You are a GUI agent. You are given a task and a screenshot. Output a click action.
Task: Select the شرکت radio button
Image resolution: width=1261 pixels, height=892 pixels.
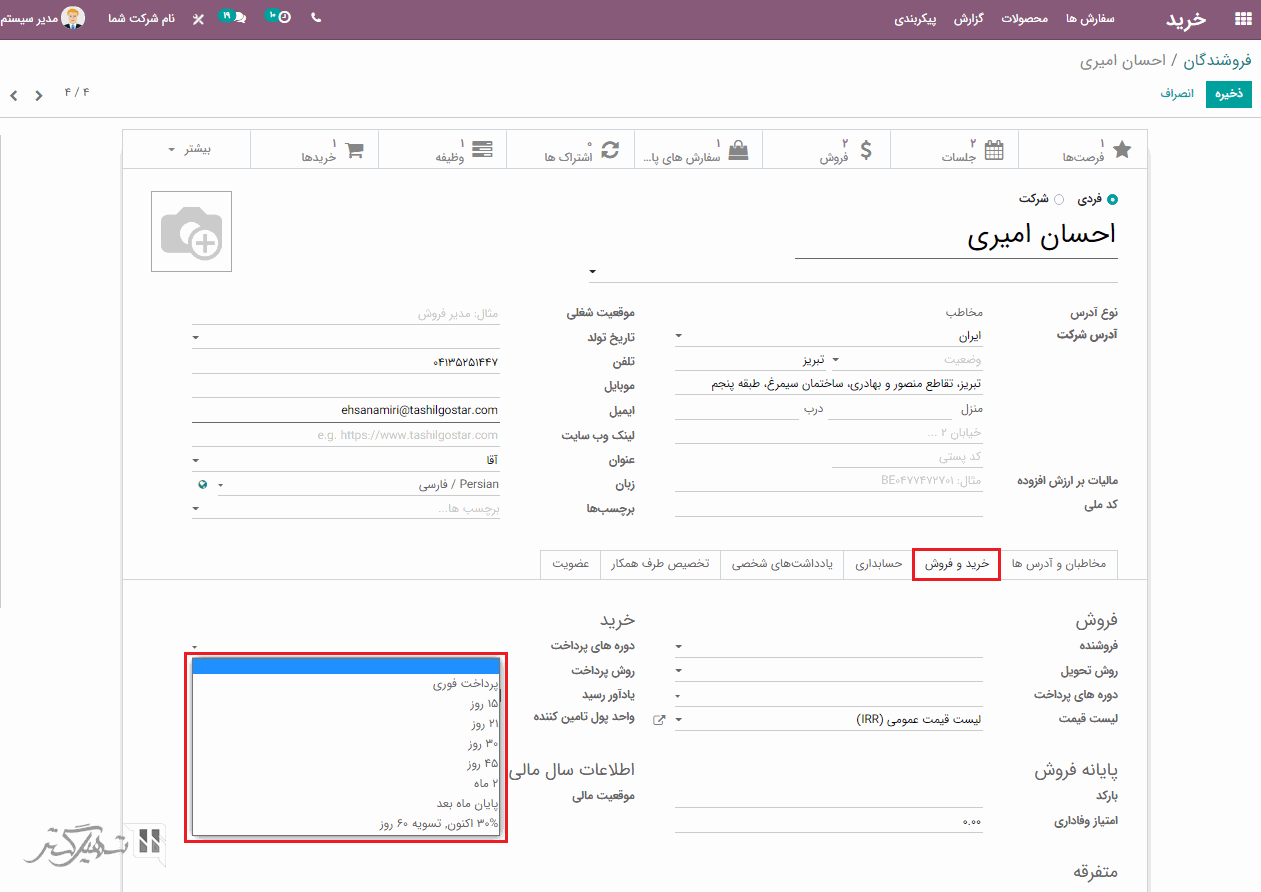click(1059, 200)
